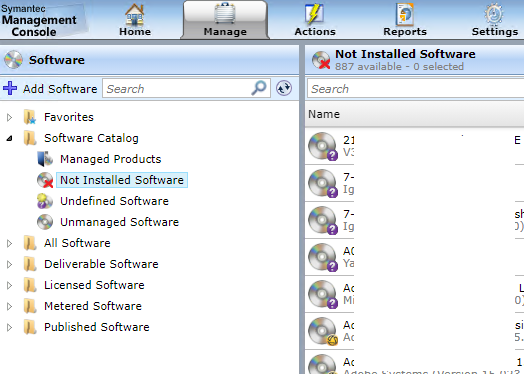The width and height of the screenshot is (525, 374).
Task: Collapse the Software Catalog folder
Action: click(x=9, y=138)
